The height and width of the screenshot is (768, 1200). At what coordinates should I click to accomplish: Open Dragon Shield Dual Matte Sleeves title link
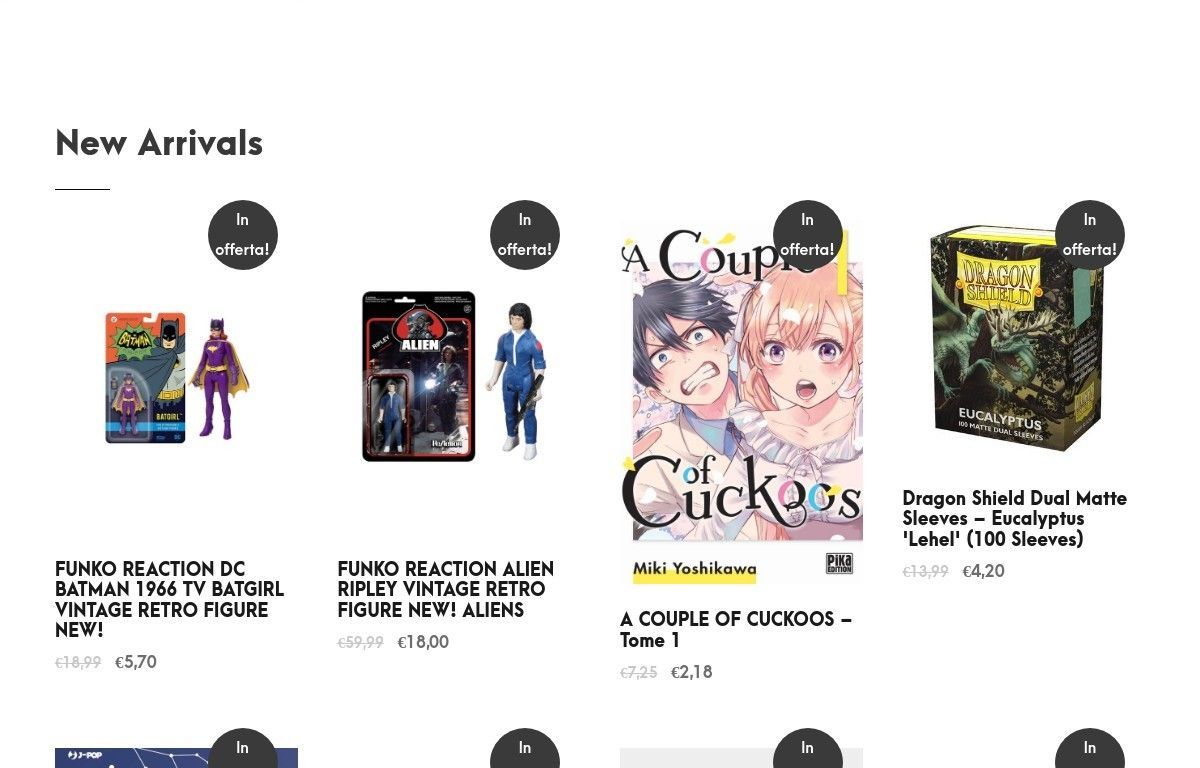[x=1015, y=519]
